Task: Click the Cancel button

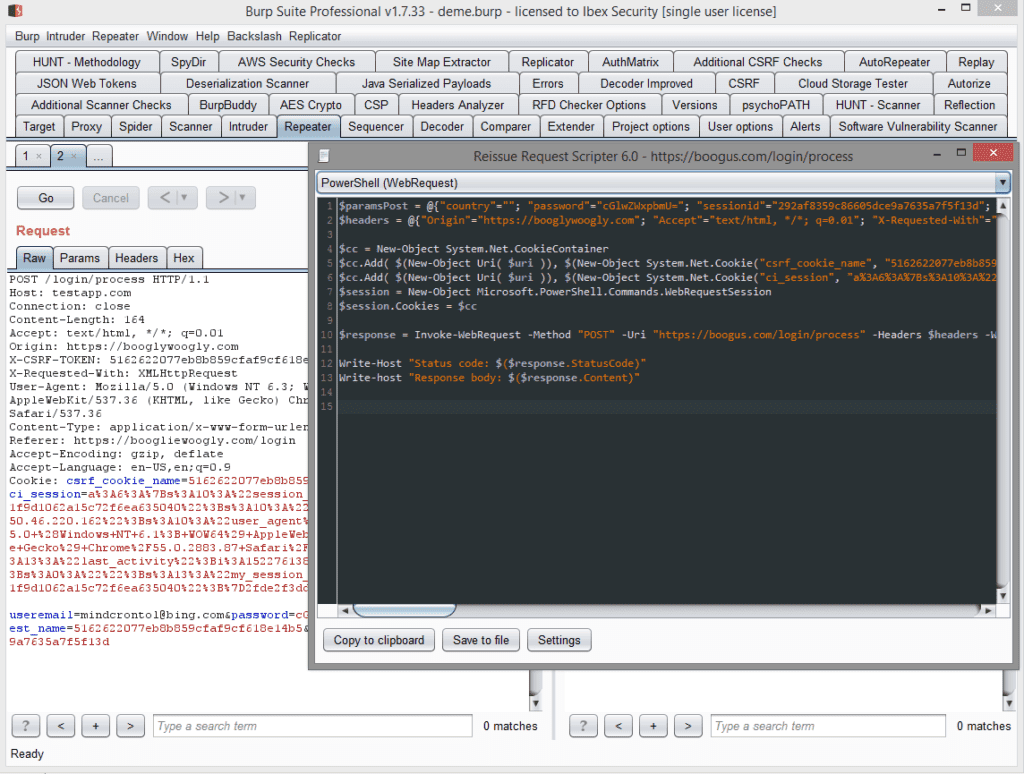Action: (110, 198)
